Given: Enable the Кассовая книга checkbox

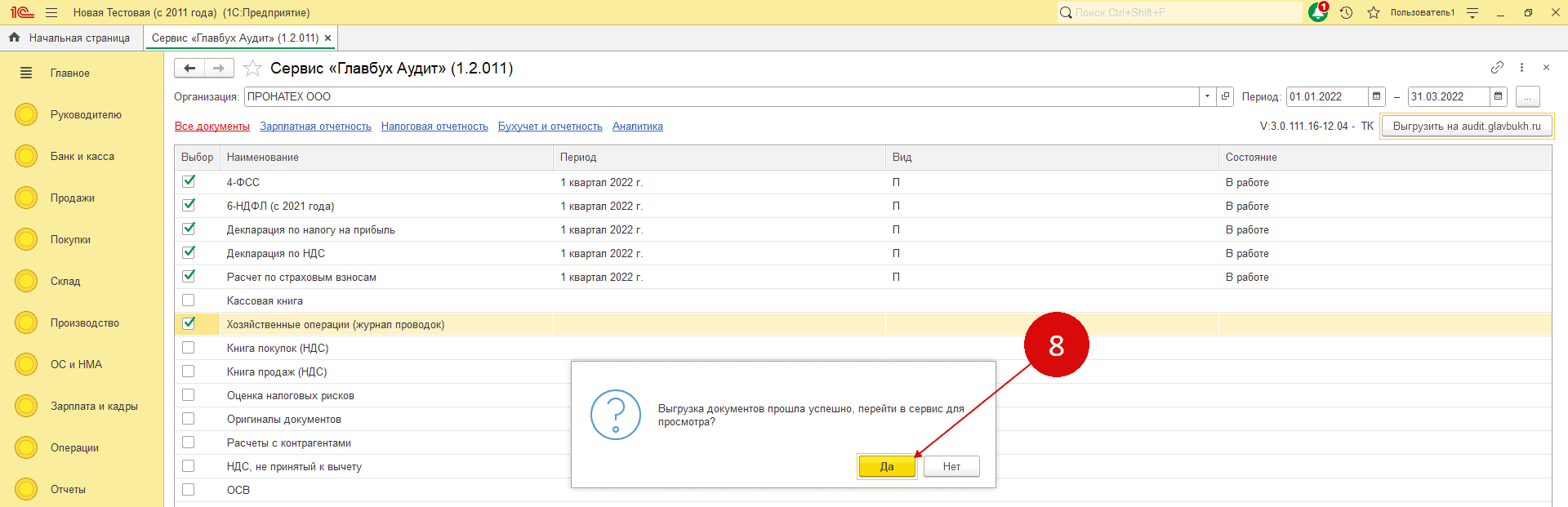Looking at the screenshot, I should [189, 300].
